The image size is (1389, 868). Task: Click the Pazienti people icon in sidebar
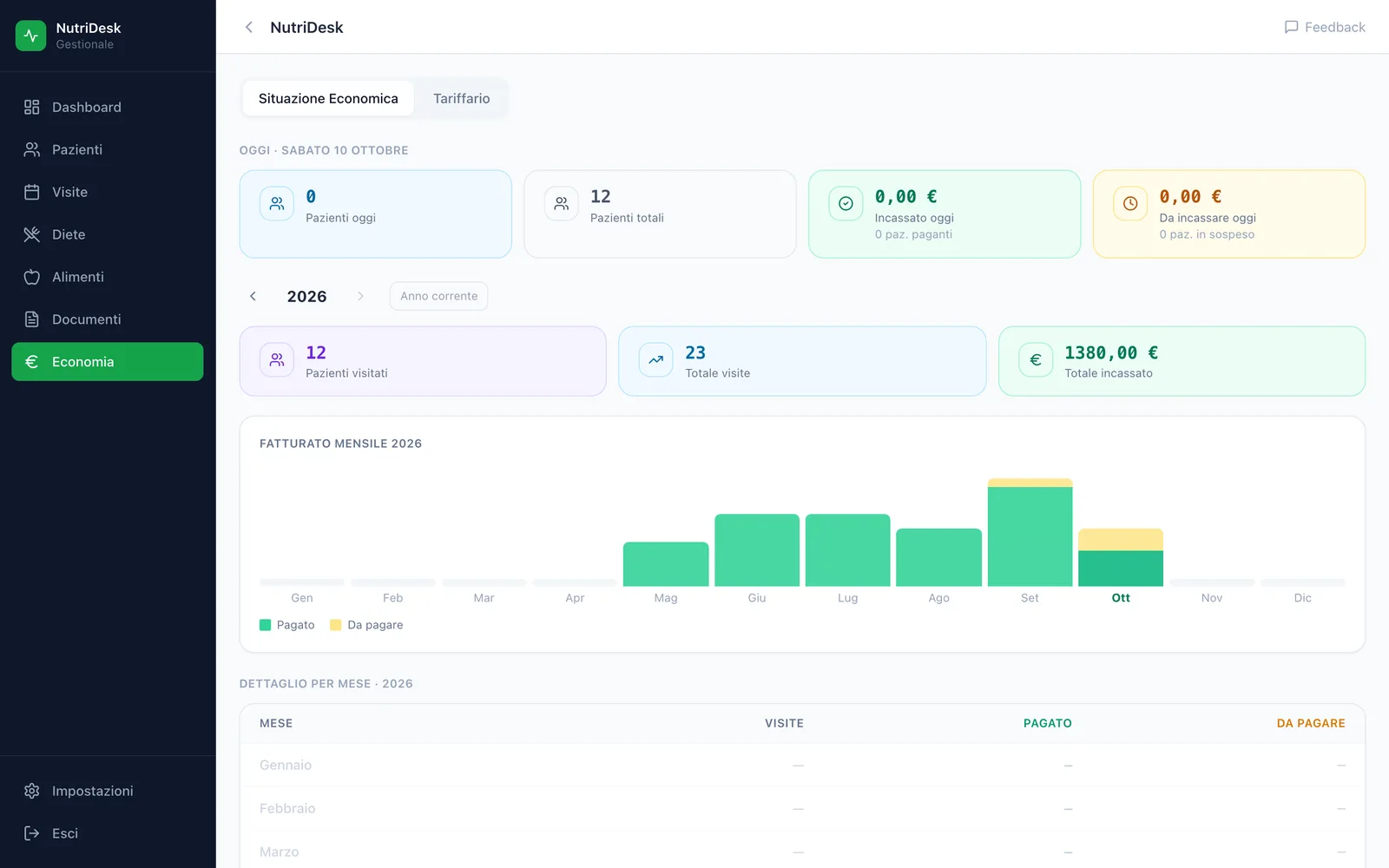(x=32, y=149)
